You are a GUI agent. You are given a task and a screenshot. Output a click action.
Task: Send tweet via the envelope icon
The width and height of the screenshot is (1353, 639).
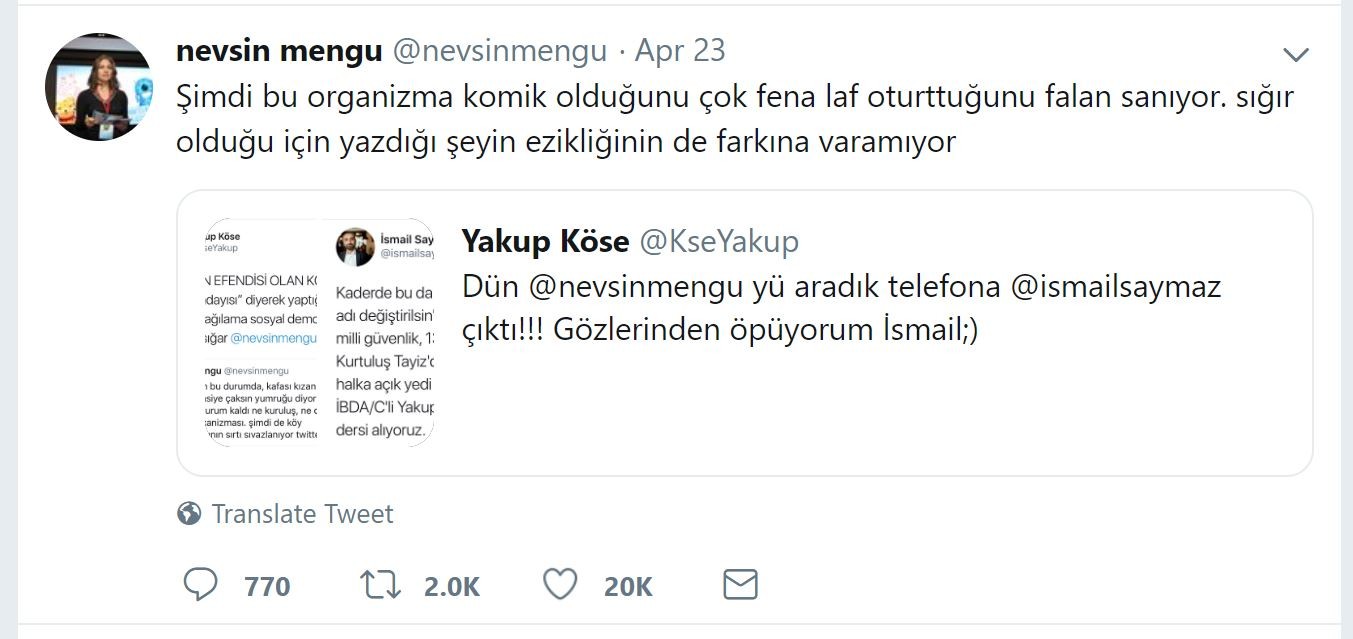pos(740,584)
